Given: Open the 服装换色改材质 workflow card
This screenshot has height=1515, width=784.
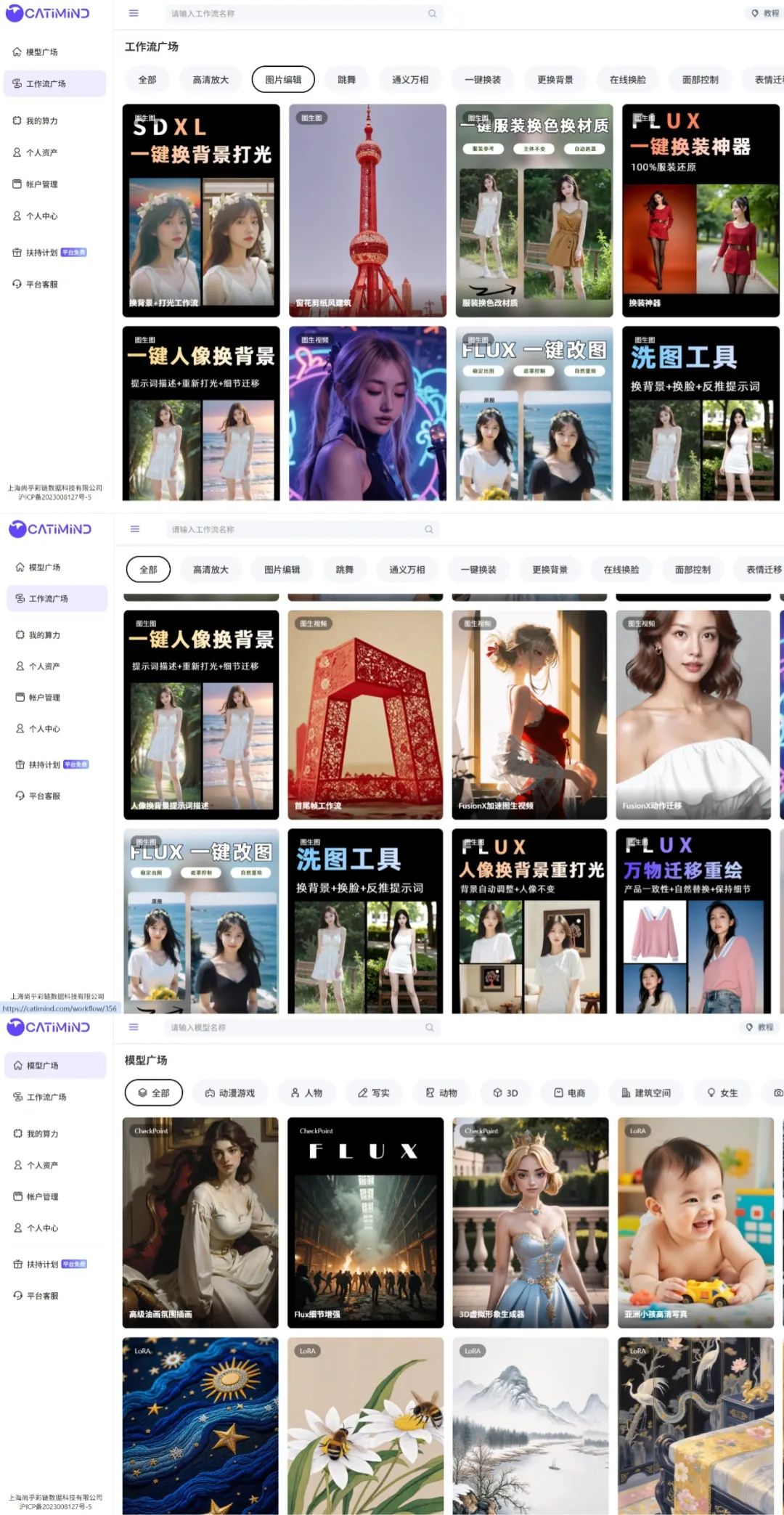Looking at the screenshot, I should (534, 211).
